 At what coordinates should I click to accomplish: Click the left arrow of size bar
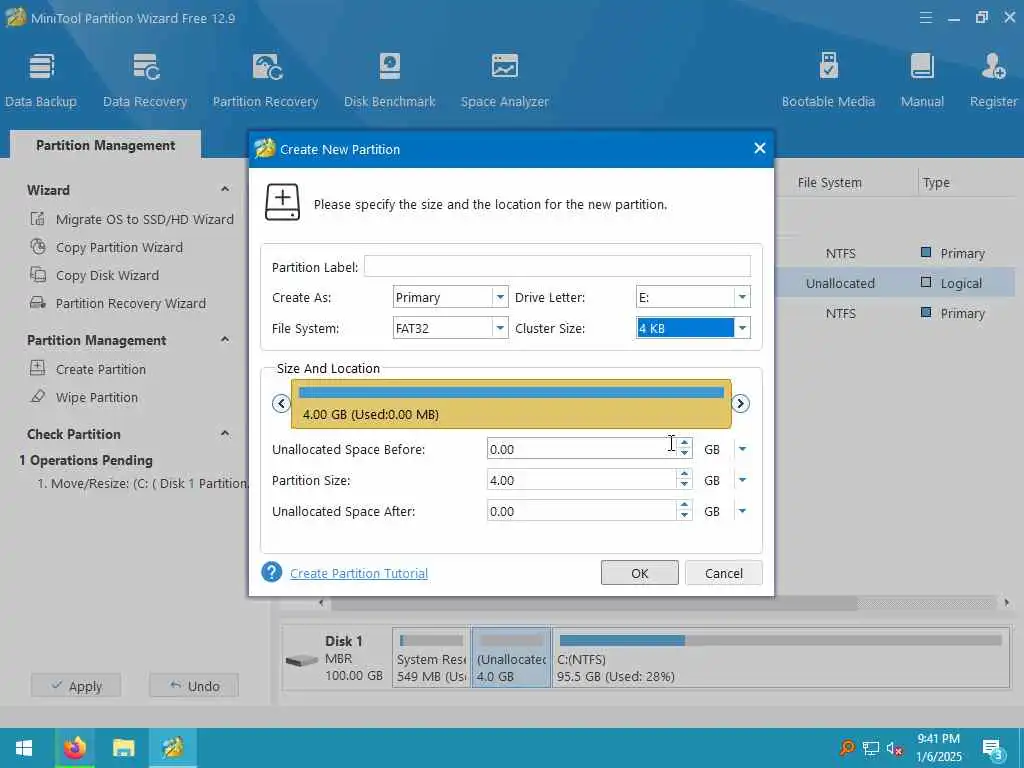pos(281,404)
